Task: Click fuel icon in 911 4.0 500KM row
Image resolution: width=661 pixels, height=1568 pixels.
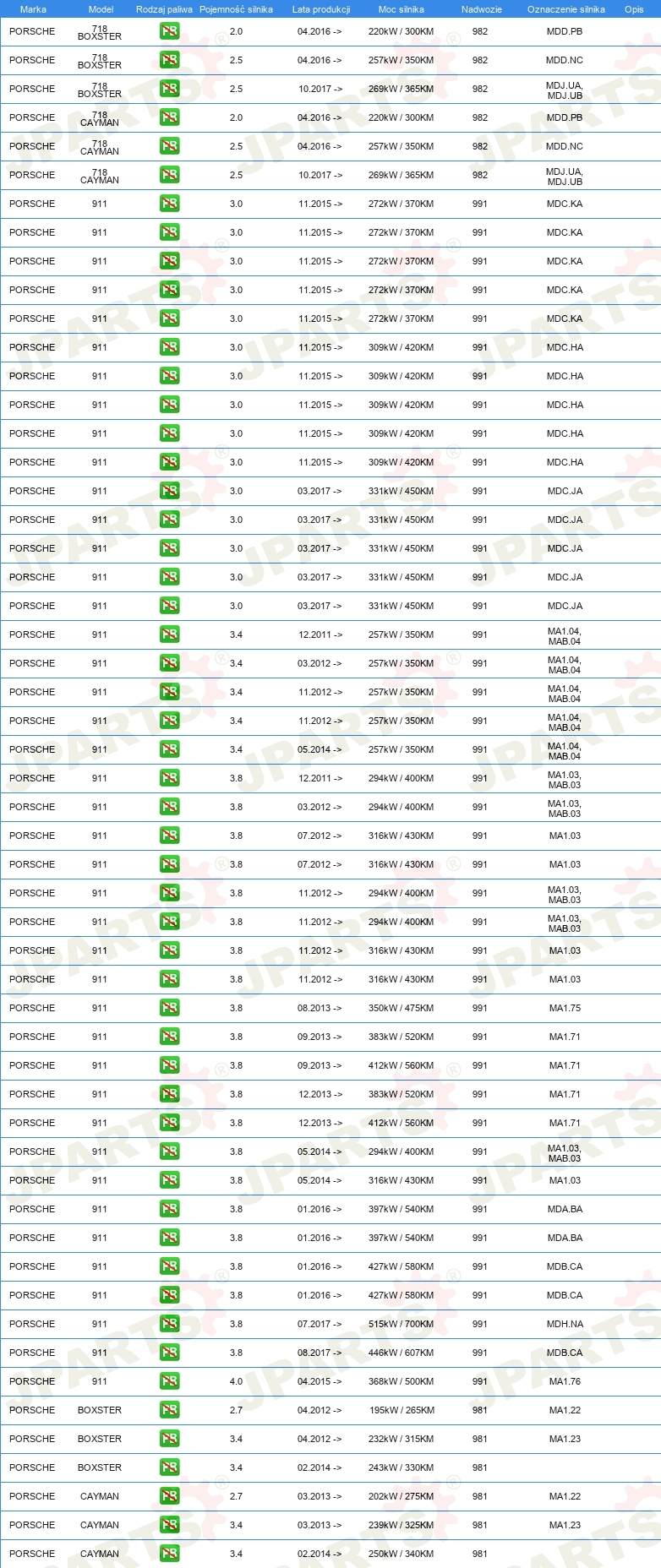Action: tap(169, 1381)
